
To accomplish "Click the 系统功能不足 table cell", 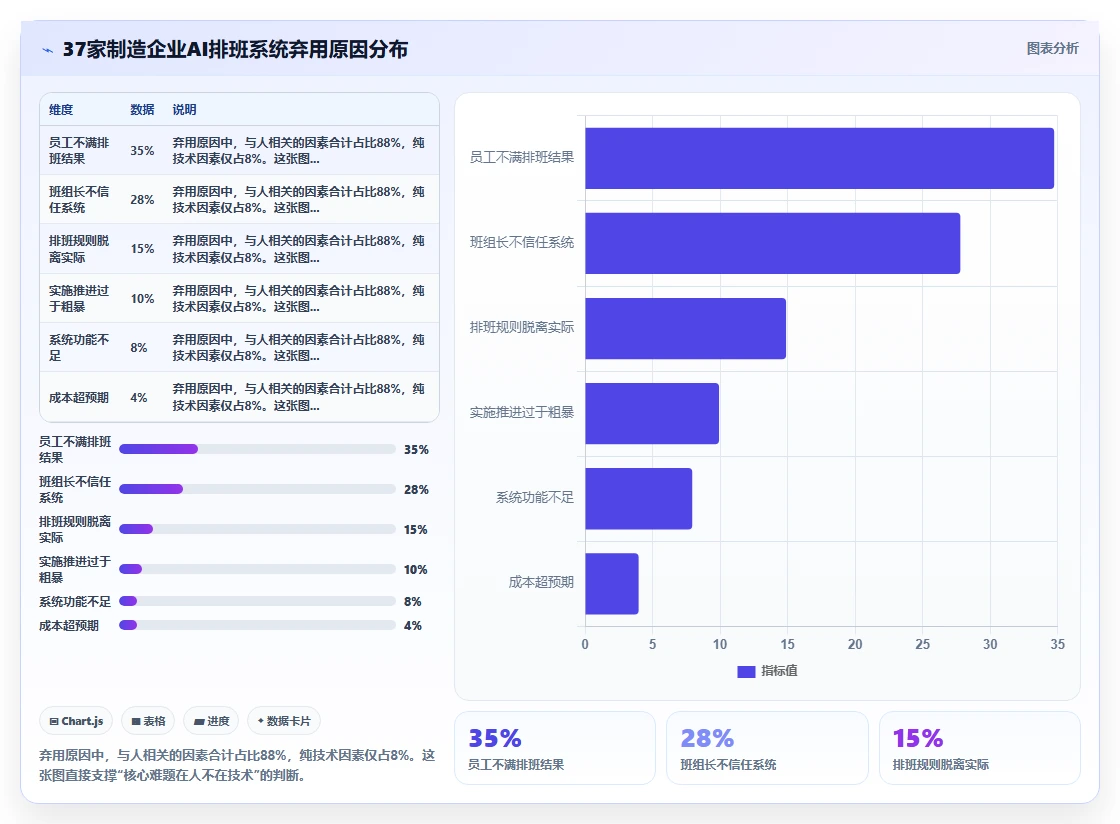I will click(79, 348).
